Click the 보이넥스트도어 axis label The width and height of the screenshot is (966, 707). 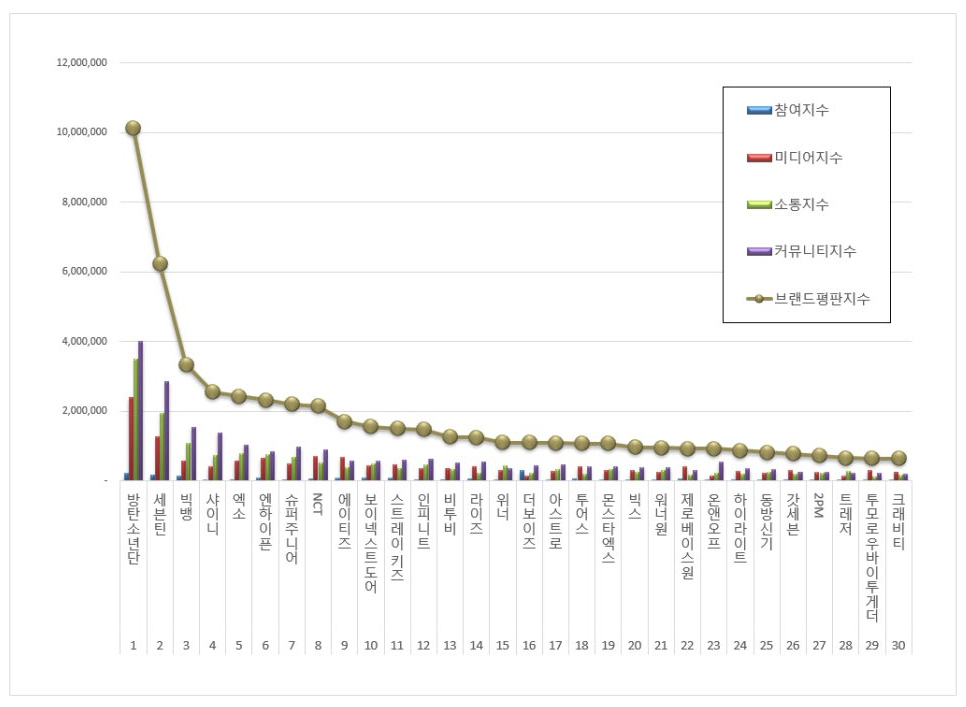tap(371, 543)
